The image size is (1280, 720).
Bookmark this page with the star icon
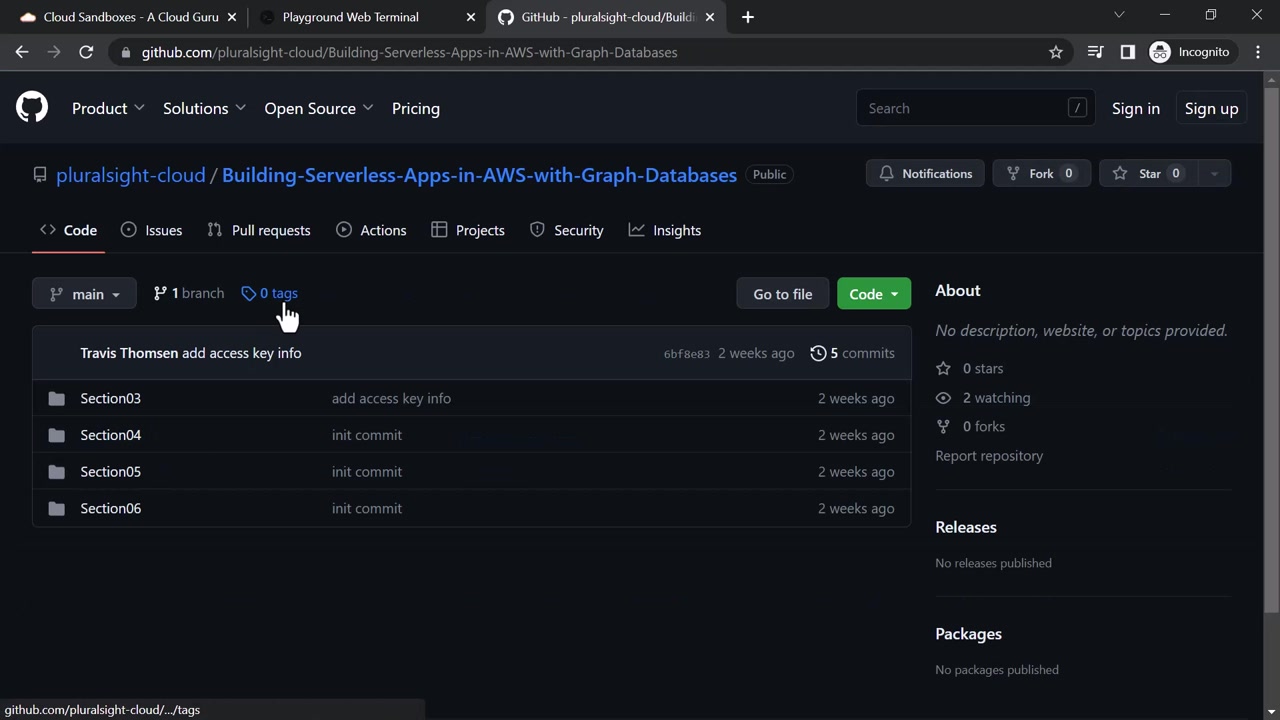coord(1055,52)
